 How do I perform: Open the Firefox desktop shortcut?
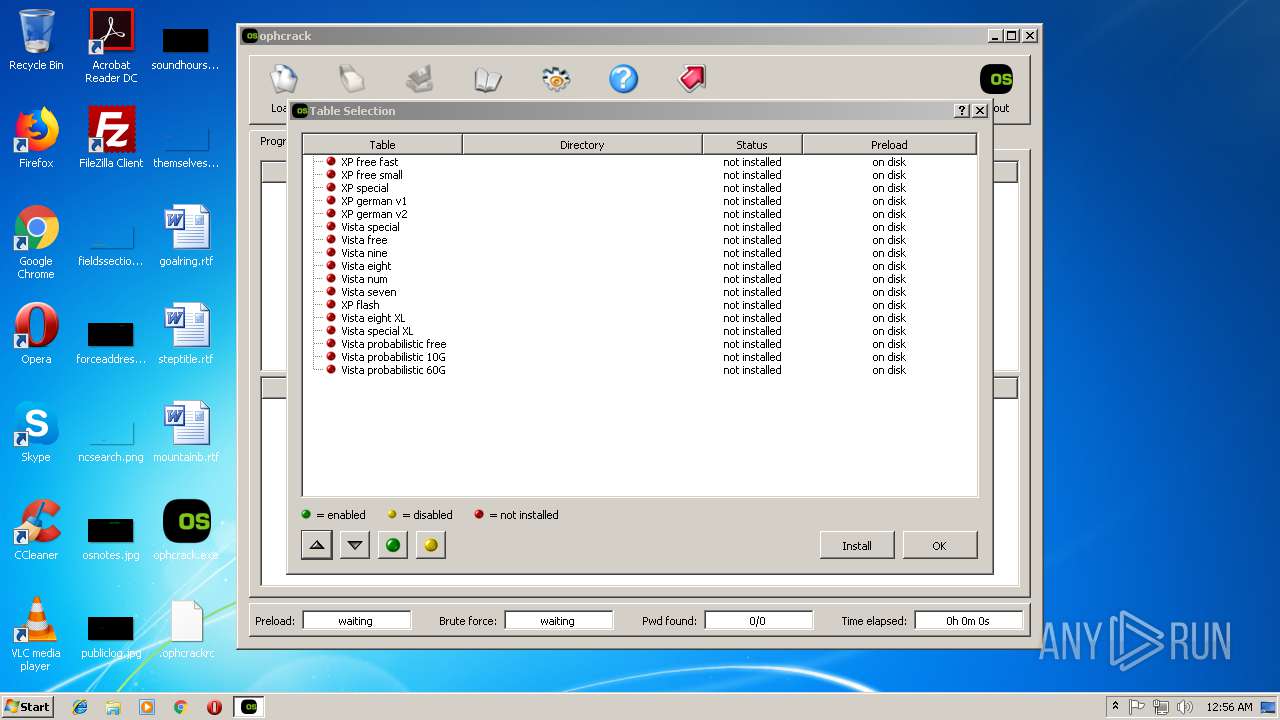(x=36, y=138)
